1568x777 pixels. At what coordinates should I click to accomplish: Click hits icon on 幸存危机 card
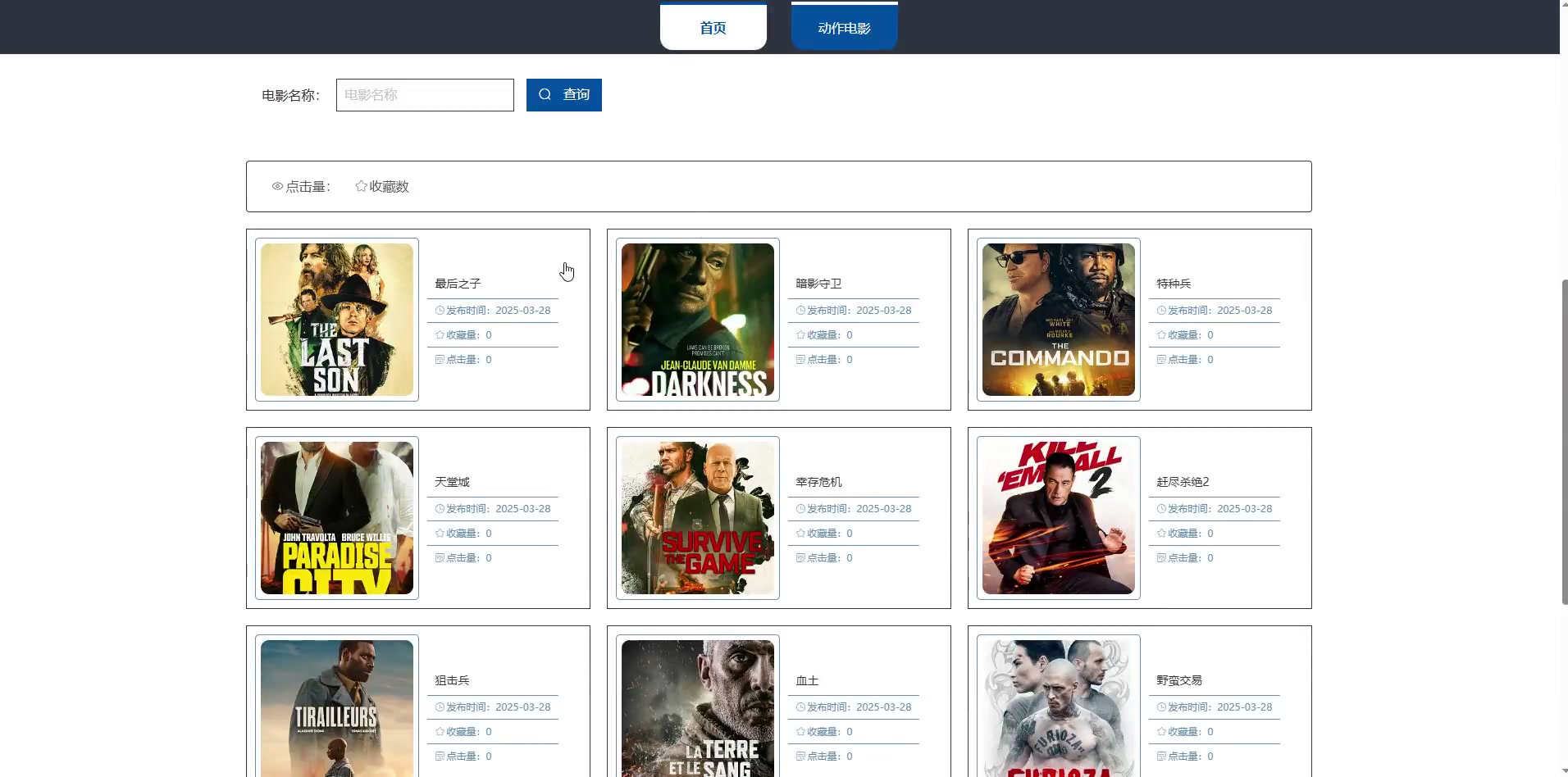[x=800, y=558]
